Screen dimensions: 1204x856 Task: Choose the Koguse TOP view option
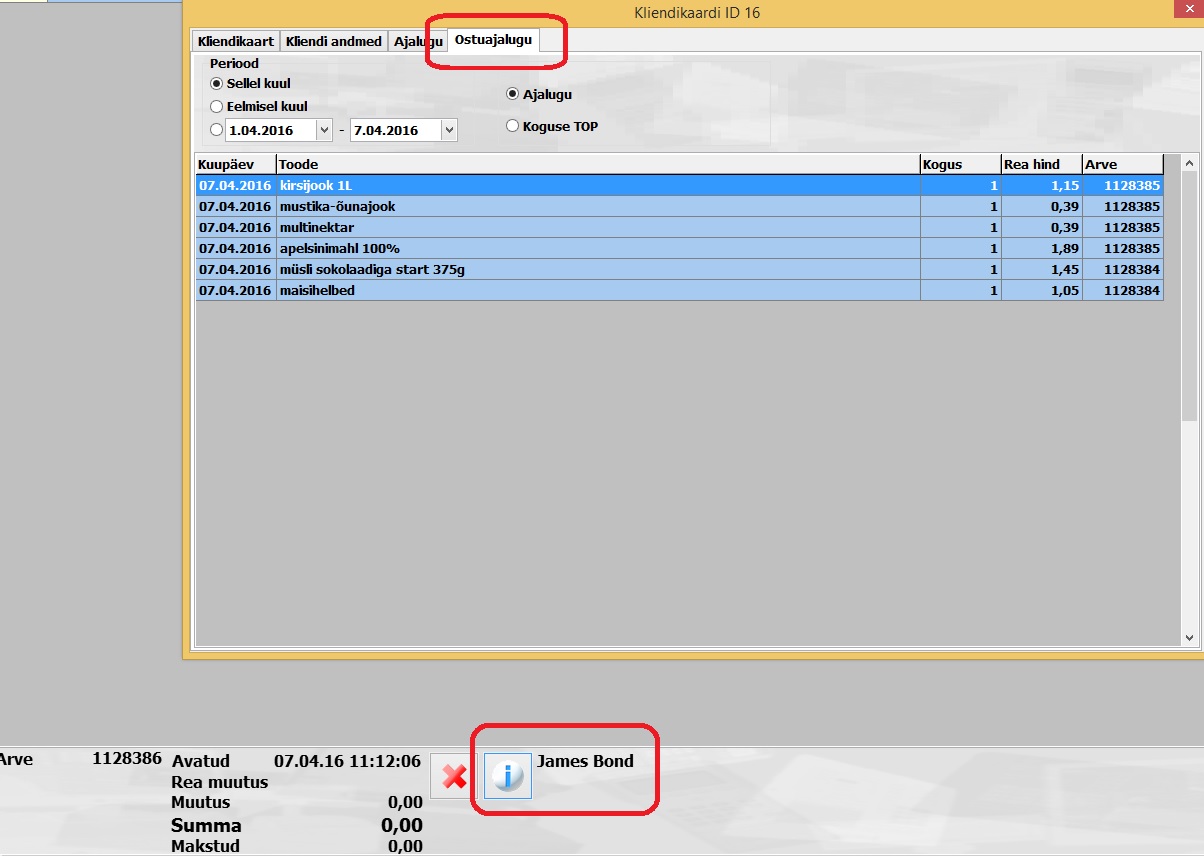513,126
